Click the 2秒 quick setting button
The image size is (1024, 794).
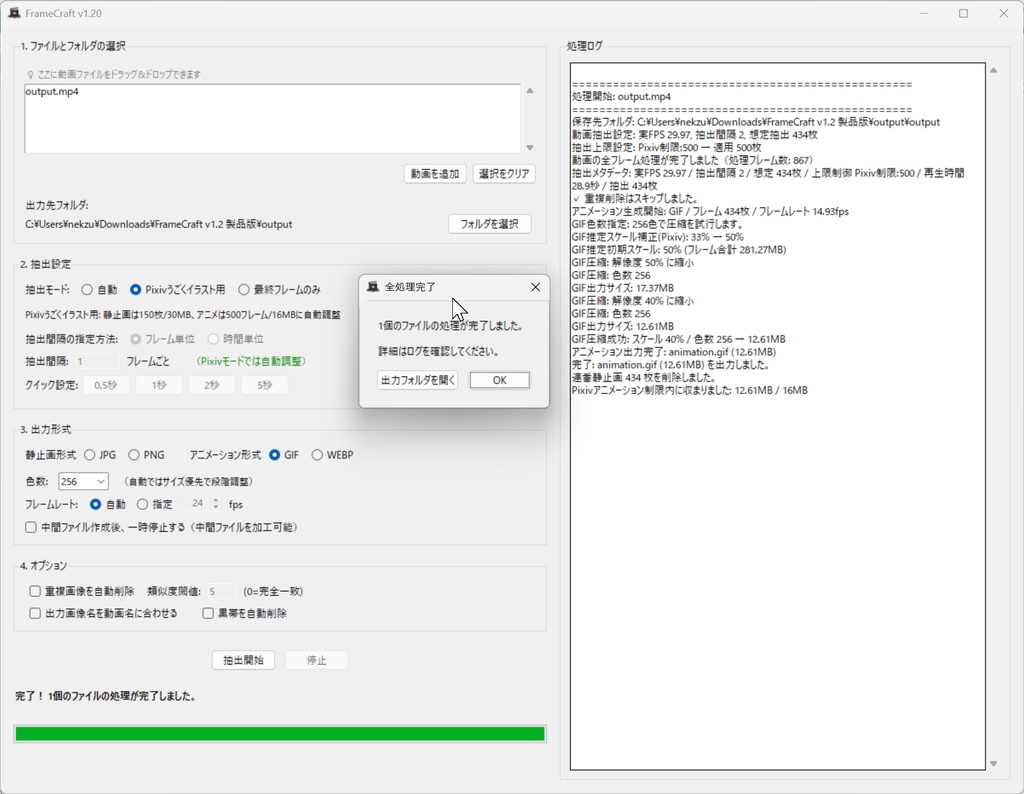coord(212,385)
